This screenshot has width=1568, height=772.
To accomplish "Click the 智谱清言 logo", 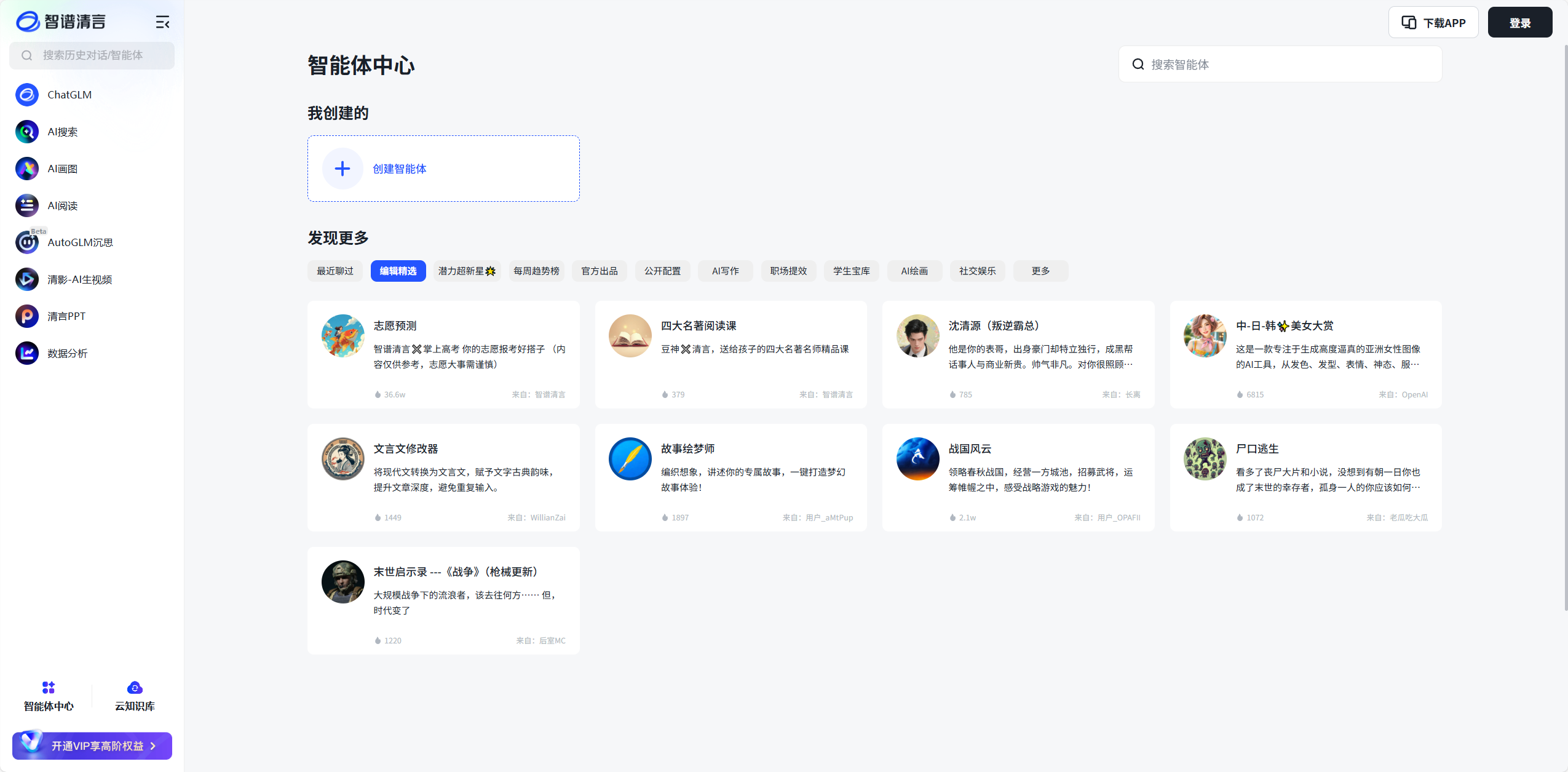I will [60, 22].
